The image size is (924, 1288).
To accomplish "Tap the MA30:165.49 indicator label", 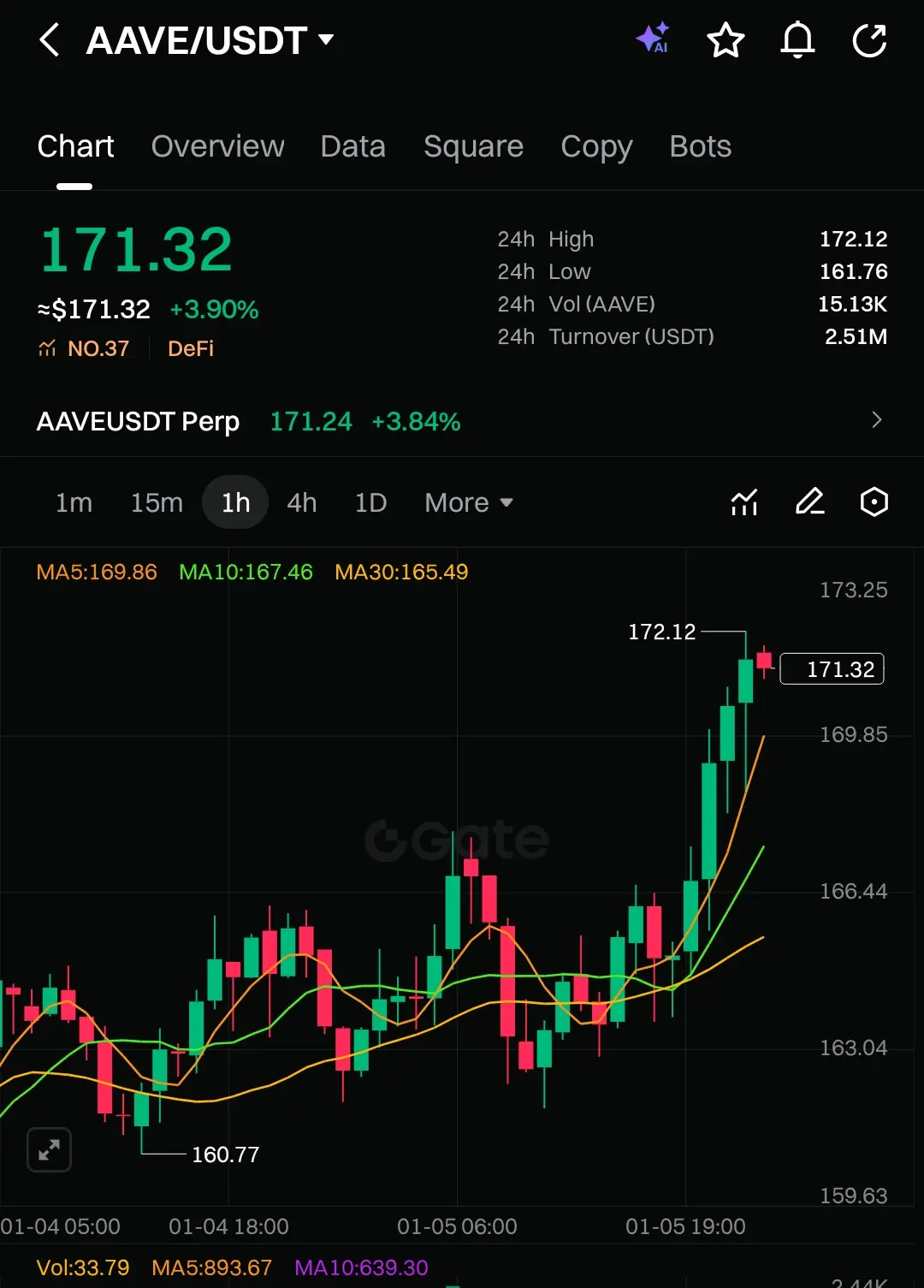I will click(401, 572).
